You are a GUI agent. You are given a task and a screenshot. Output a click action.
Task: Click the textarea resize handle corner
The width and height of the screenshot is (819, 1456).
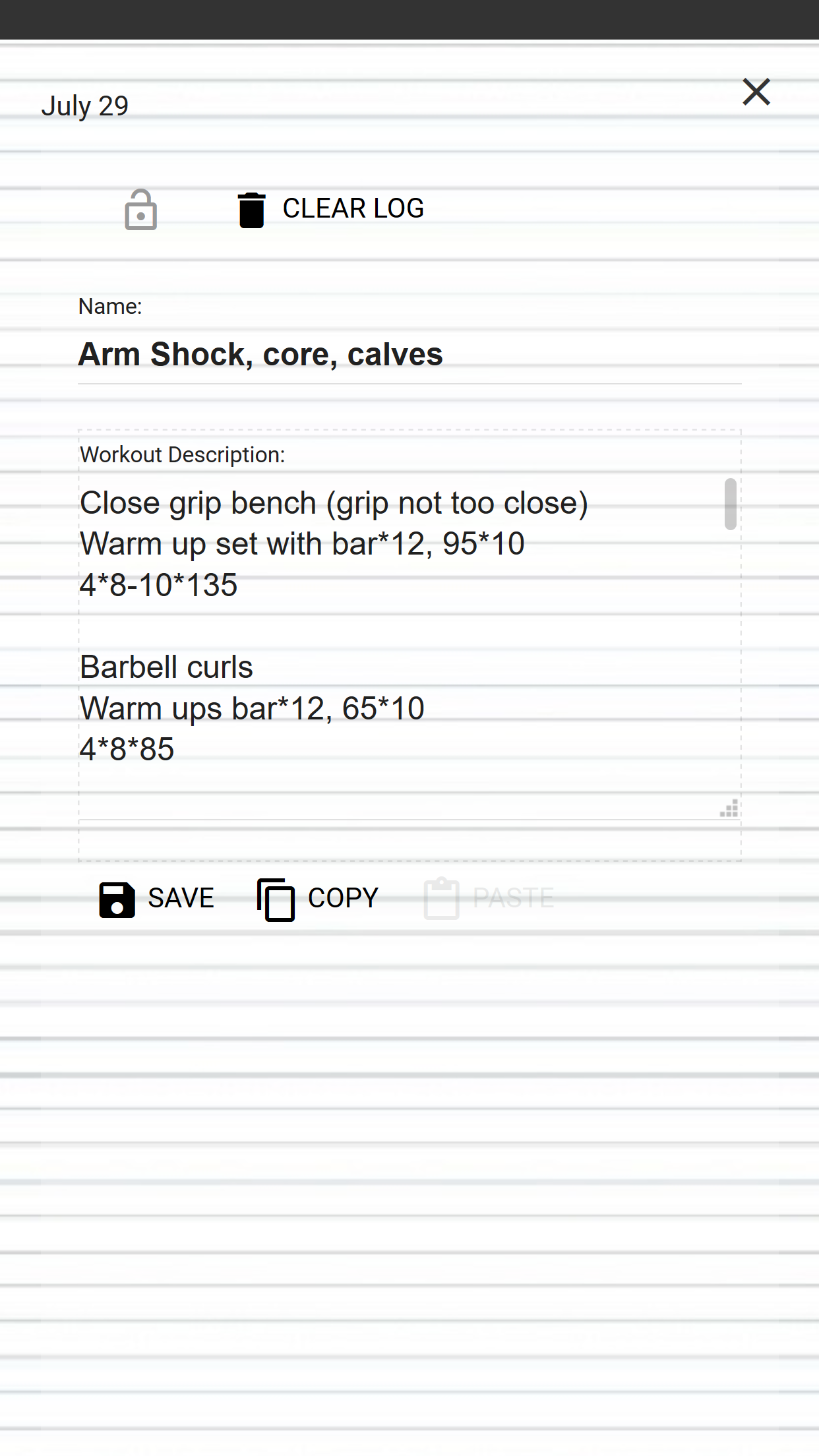pos(729,808)
